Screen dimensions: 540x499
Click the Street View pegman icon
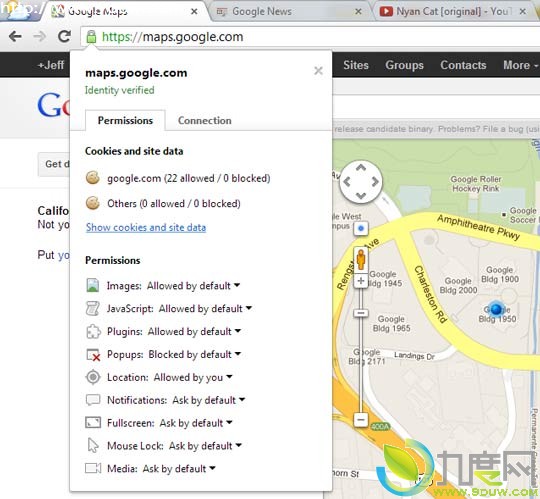pyautogui.click(x=361, y=259)
